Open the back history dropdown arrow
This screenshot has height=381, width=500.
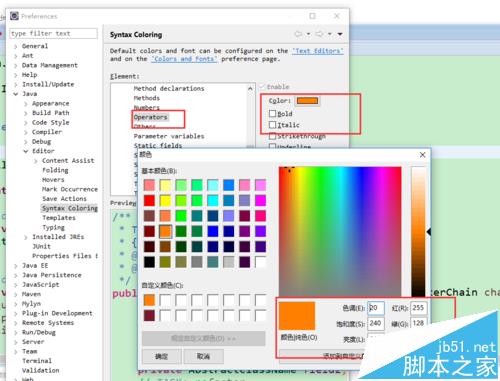[x=308, y=34]
